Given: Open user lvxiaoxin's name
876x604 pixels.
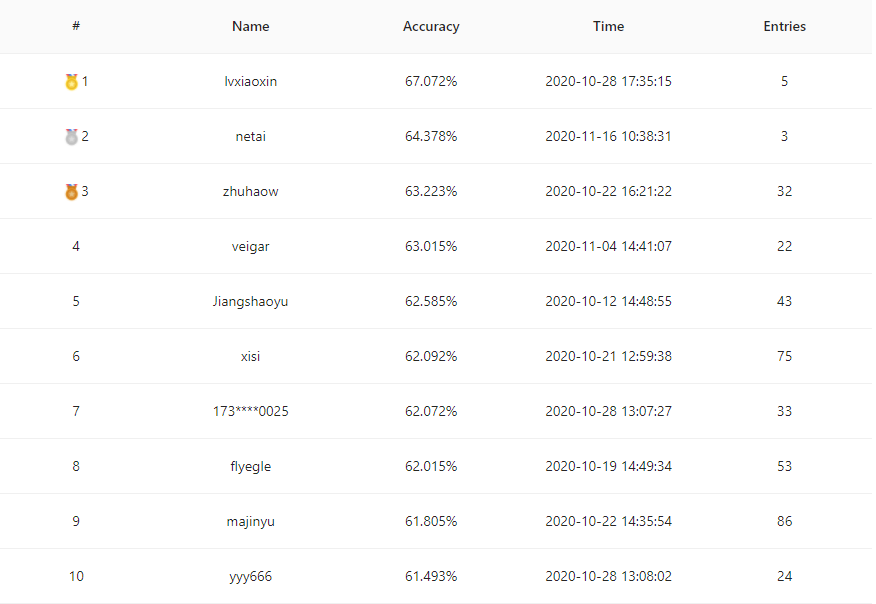Looking at the screenshot, I should (251, 82).
